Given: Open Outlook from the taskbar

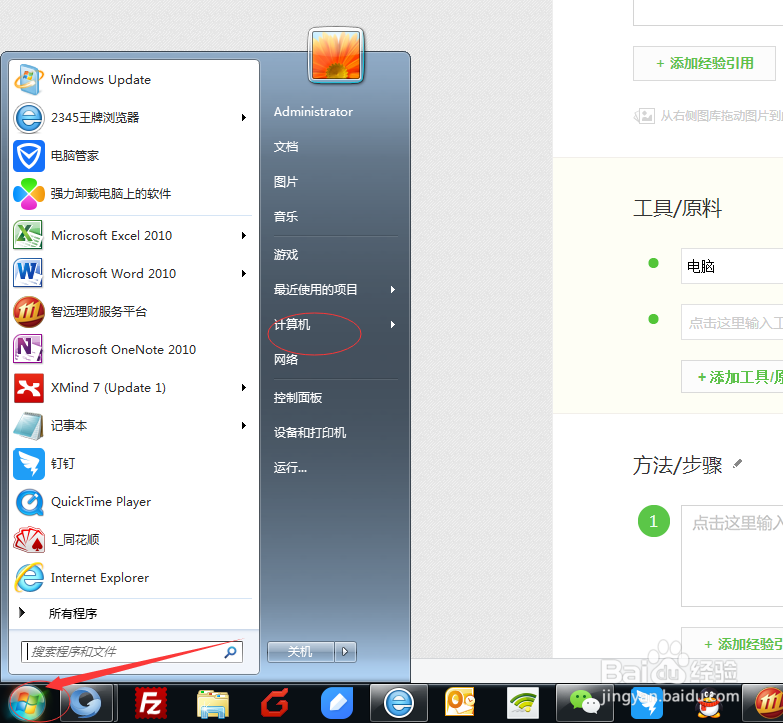Looking at the screenshot, I should [x=460, y=704].
